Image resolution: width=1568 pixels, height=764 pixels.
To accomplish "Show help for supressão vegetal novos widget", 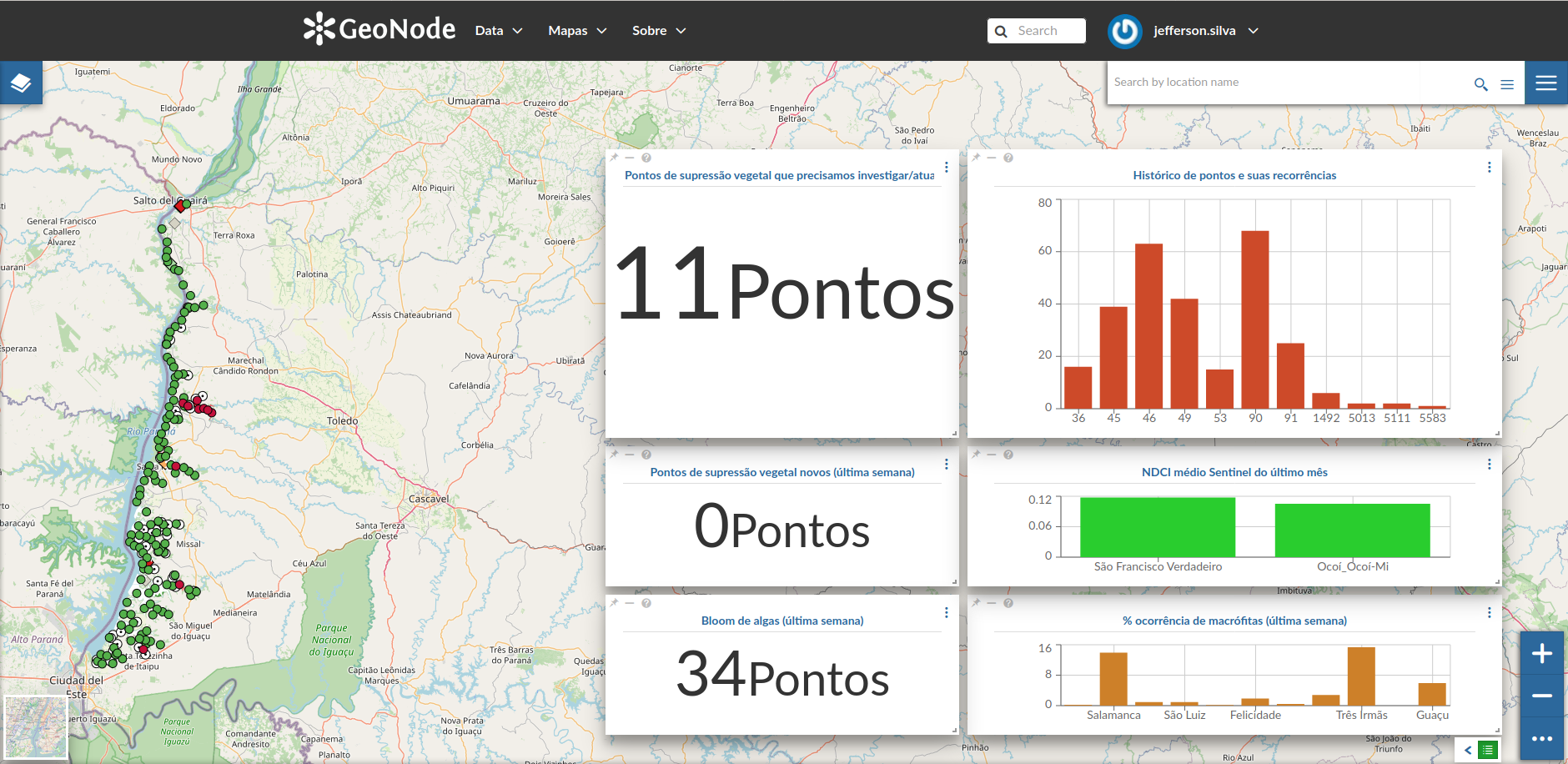I will point(646,455).
